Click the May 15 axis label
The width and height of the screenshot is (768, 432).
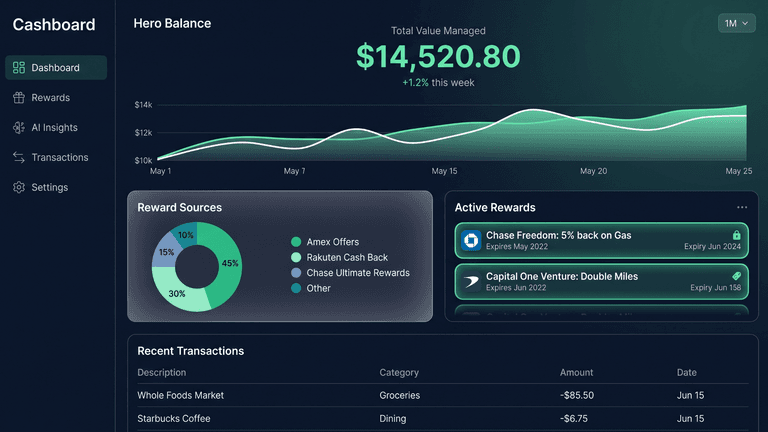[444, 171]
